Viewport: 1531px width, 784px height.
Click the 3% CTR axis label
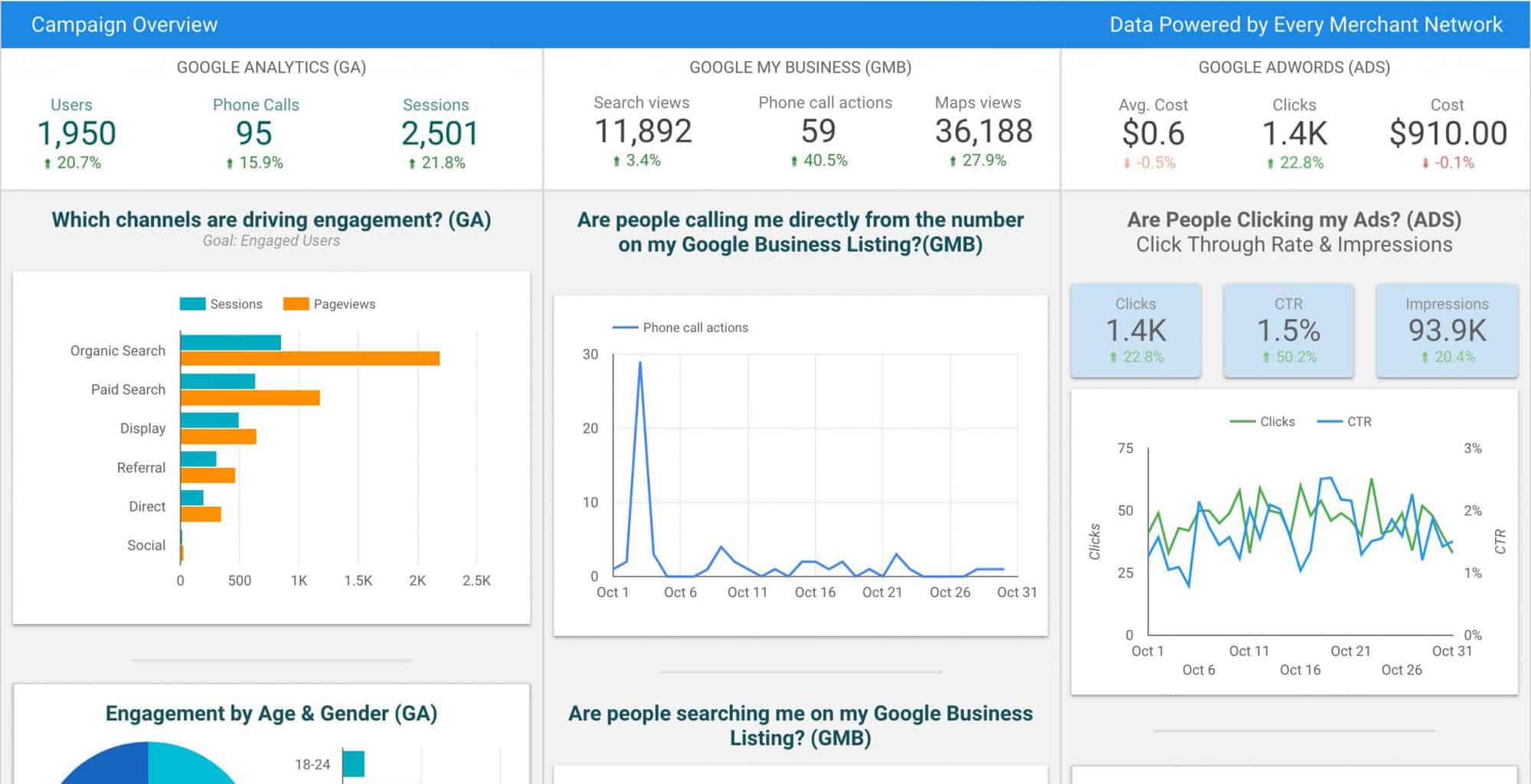click(x=1473, y=449)
